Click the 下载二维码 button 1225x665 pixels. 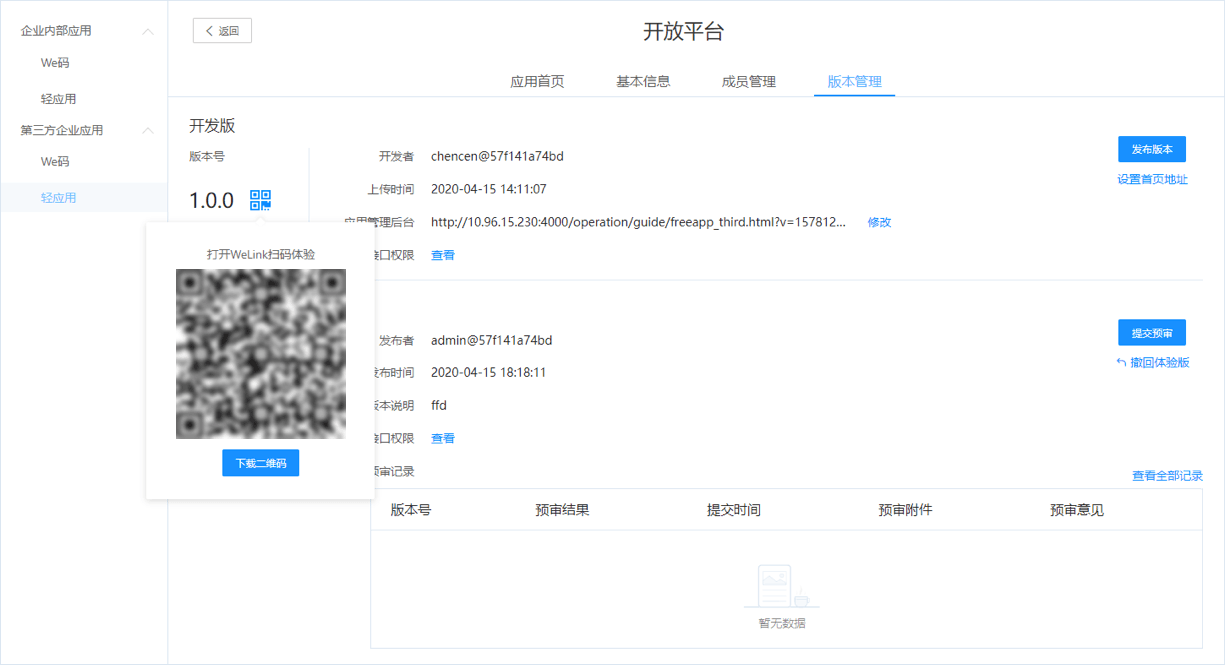(x=260, y=462)
